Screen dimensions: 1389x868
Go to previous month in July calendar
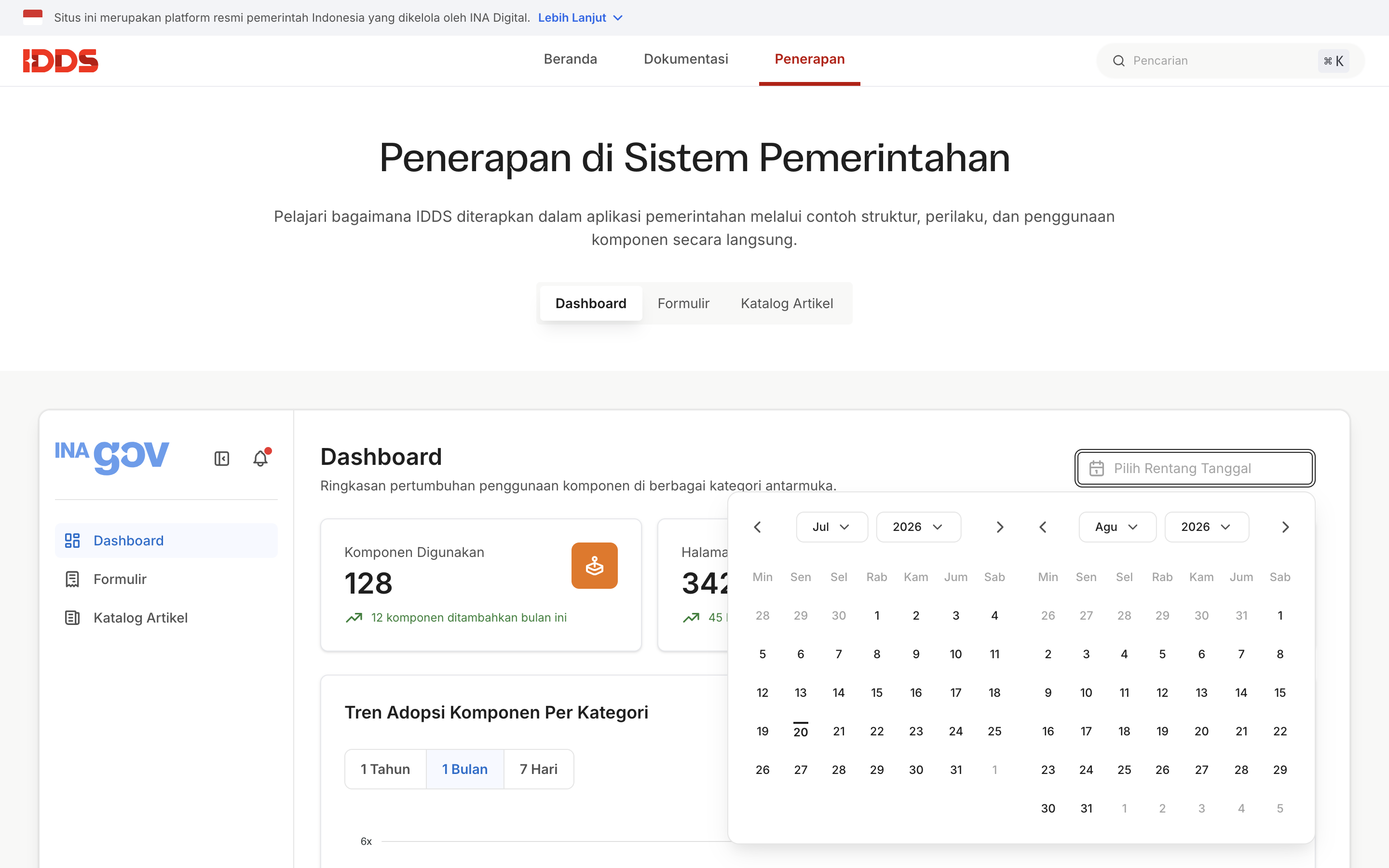tap(757, 527)
